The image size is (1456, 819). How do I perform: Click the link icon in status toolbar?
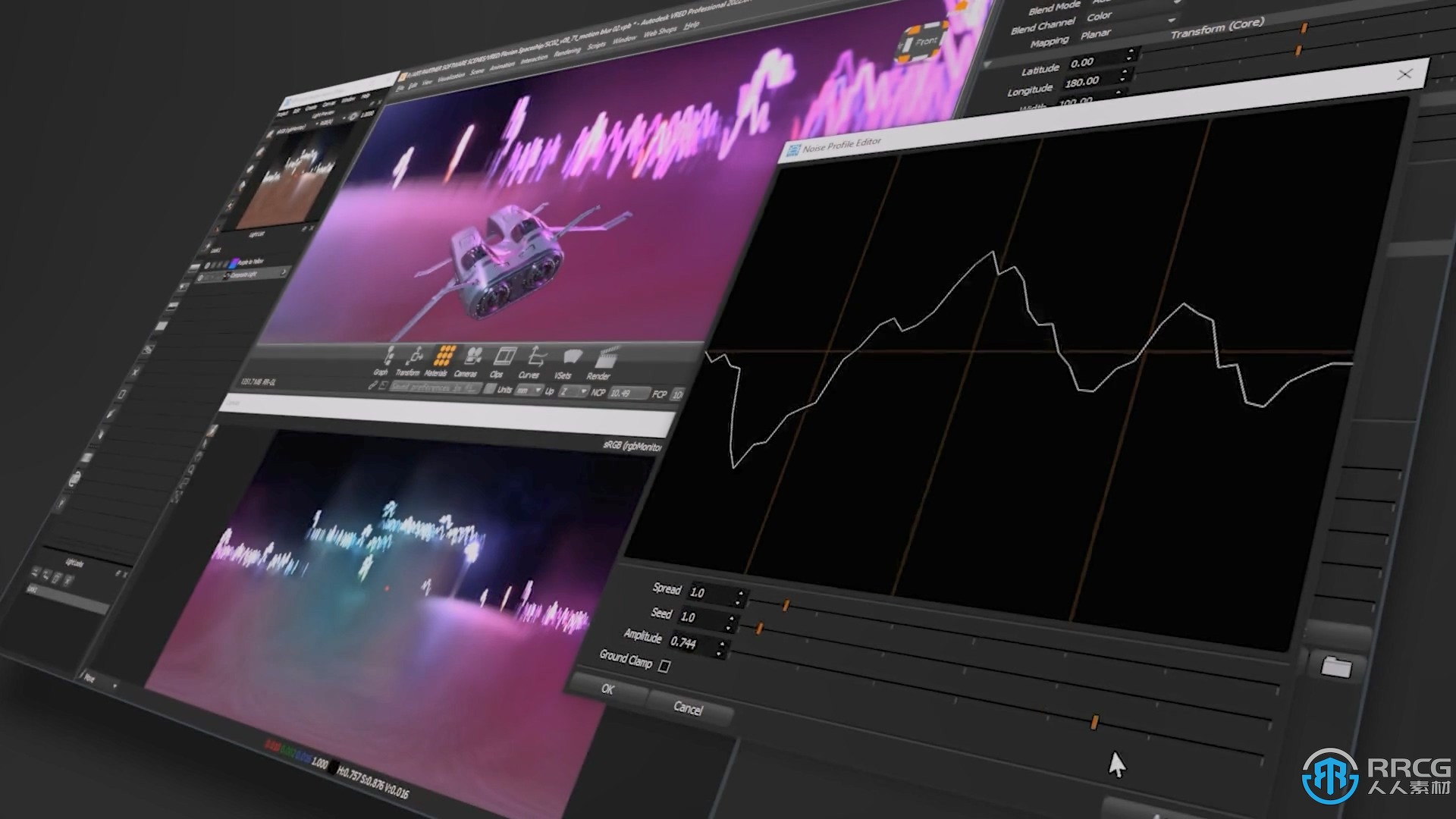point(372,385)
